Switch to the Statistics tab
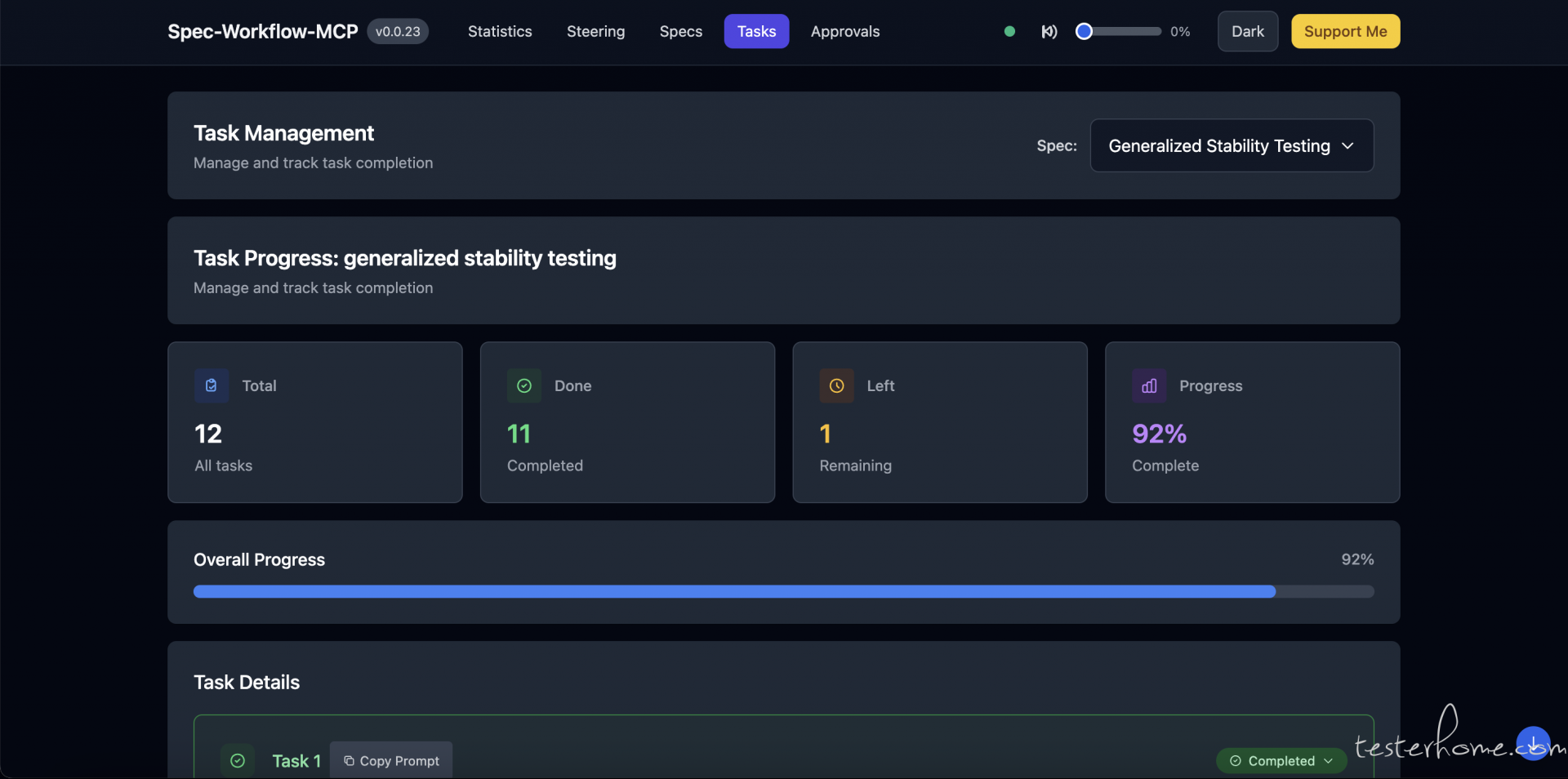This screenshot has height=779, width=1568. [x=500, y=32]
